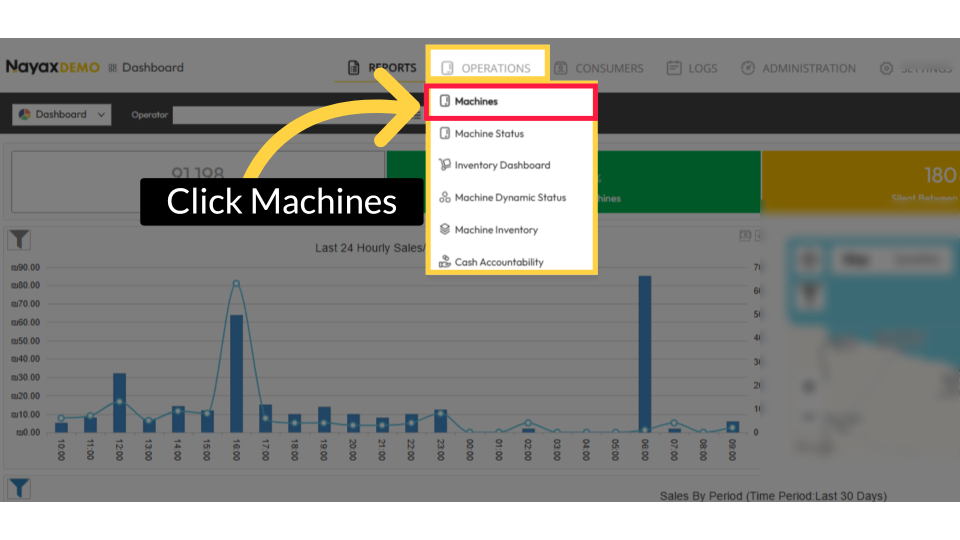The height and width of the screenshot is (540, 960).
Task: Expand the Dashboard dropdown selector
Action: 62,115
